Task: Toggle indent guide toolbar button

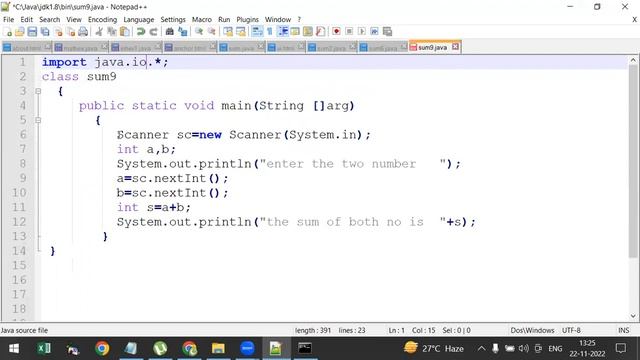Action: [282, 31]
